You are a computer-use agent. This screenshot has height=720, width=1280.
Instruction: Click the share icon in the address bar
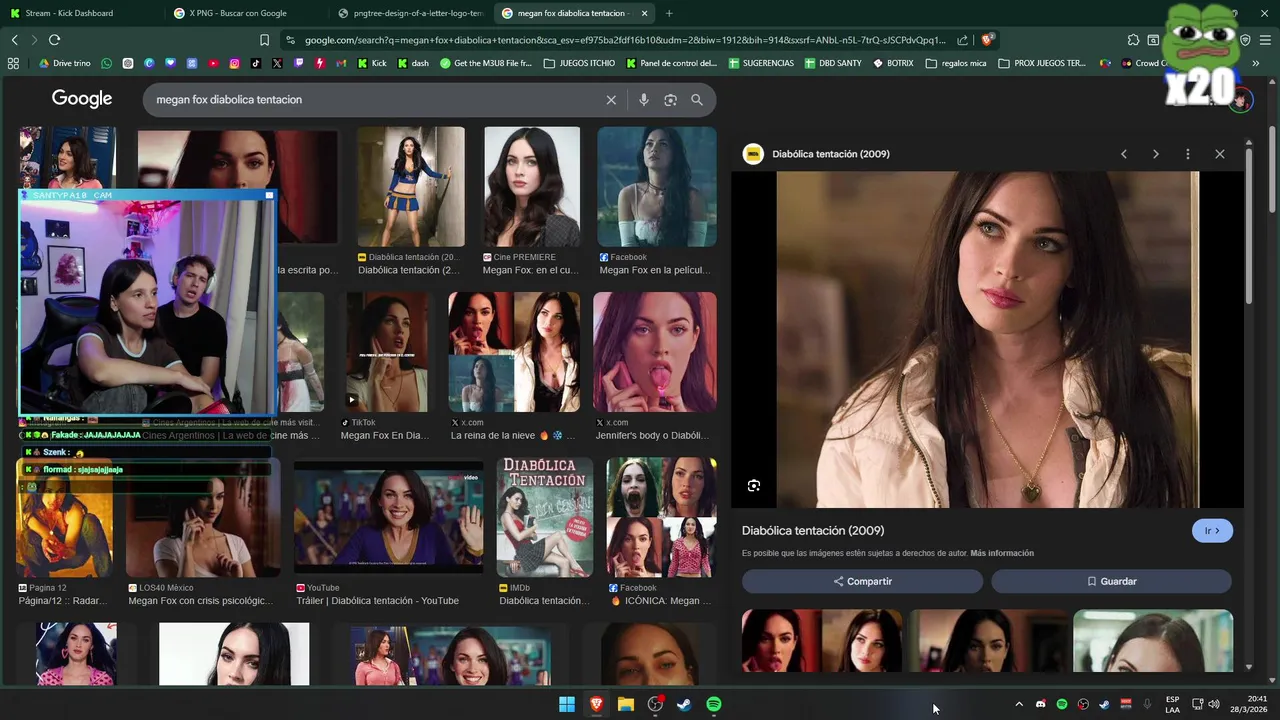coord(962,40)
